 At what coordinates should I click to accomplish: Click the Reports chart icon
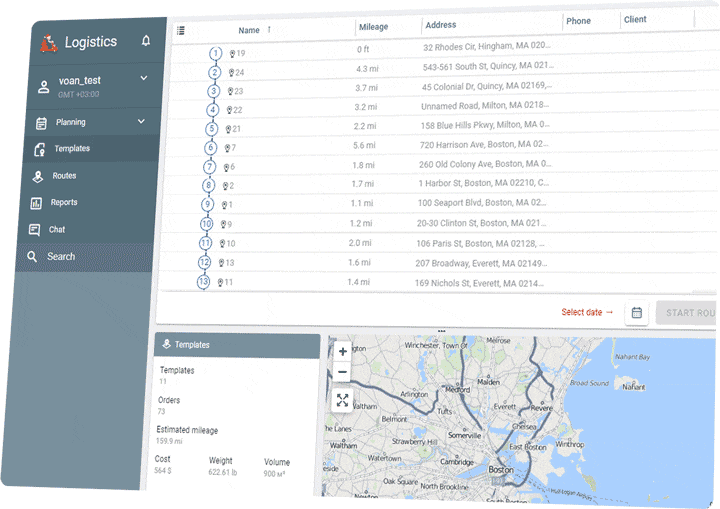[36, 203]
